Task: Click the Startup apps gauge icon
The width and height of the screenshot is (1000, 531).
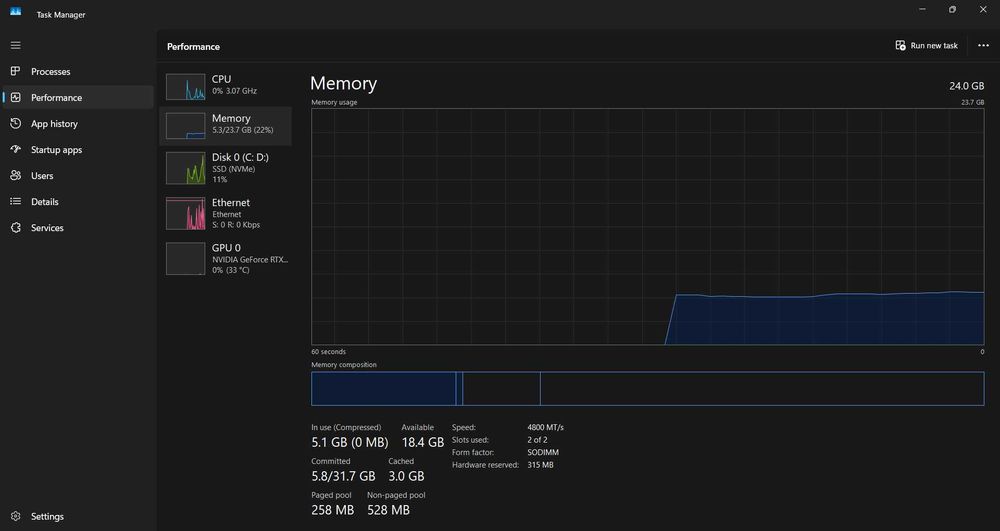Action: tap(15, 149)
